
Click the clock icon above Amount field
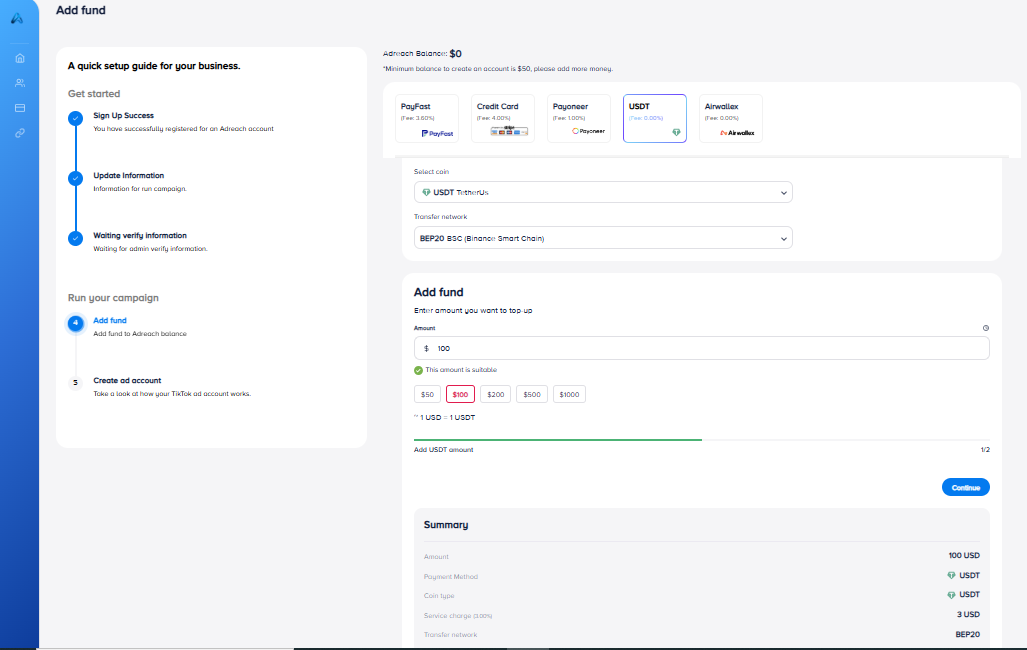[x=985, y=328]
